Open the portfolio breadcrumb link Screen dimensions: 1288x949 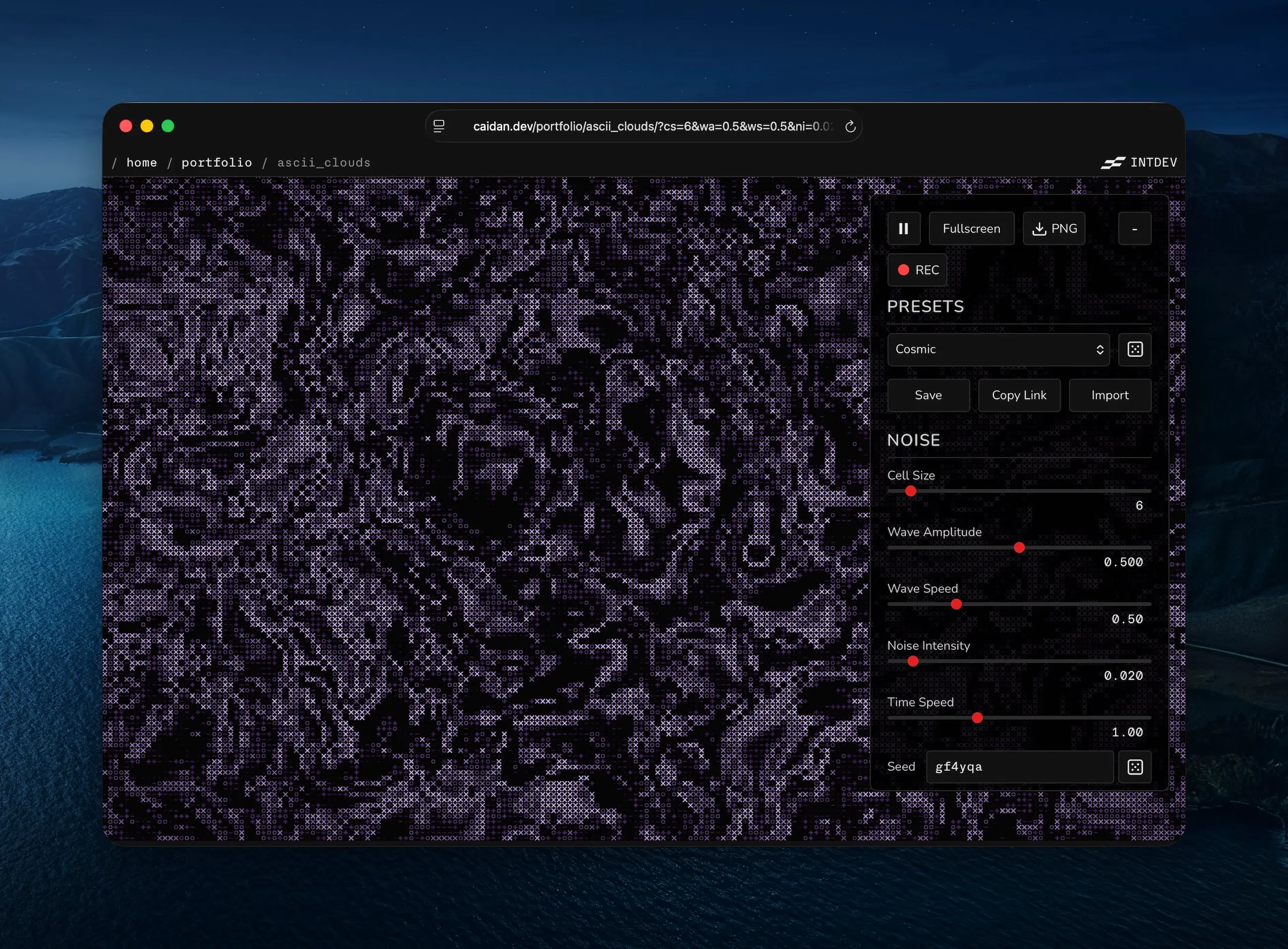216,163
